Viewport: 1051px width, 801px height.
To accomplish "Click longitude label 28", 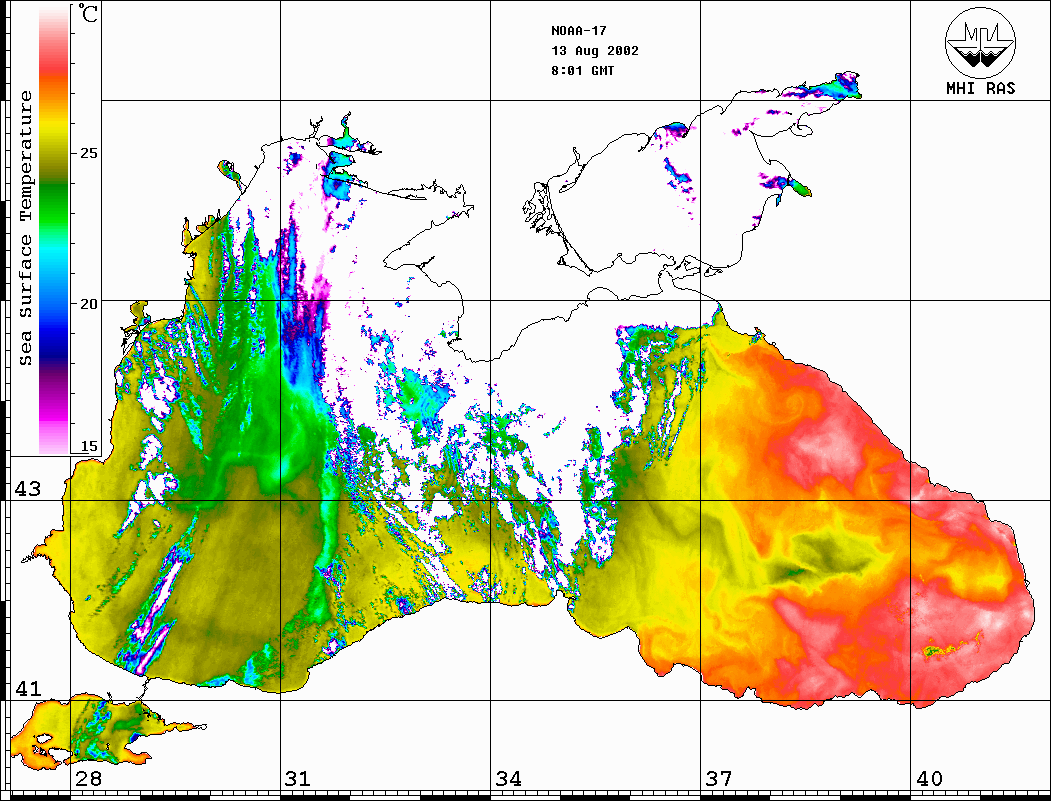I will 88,779.
